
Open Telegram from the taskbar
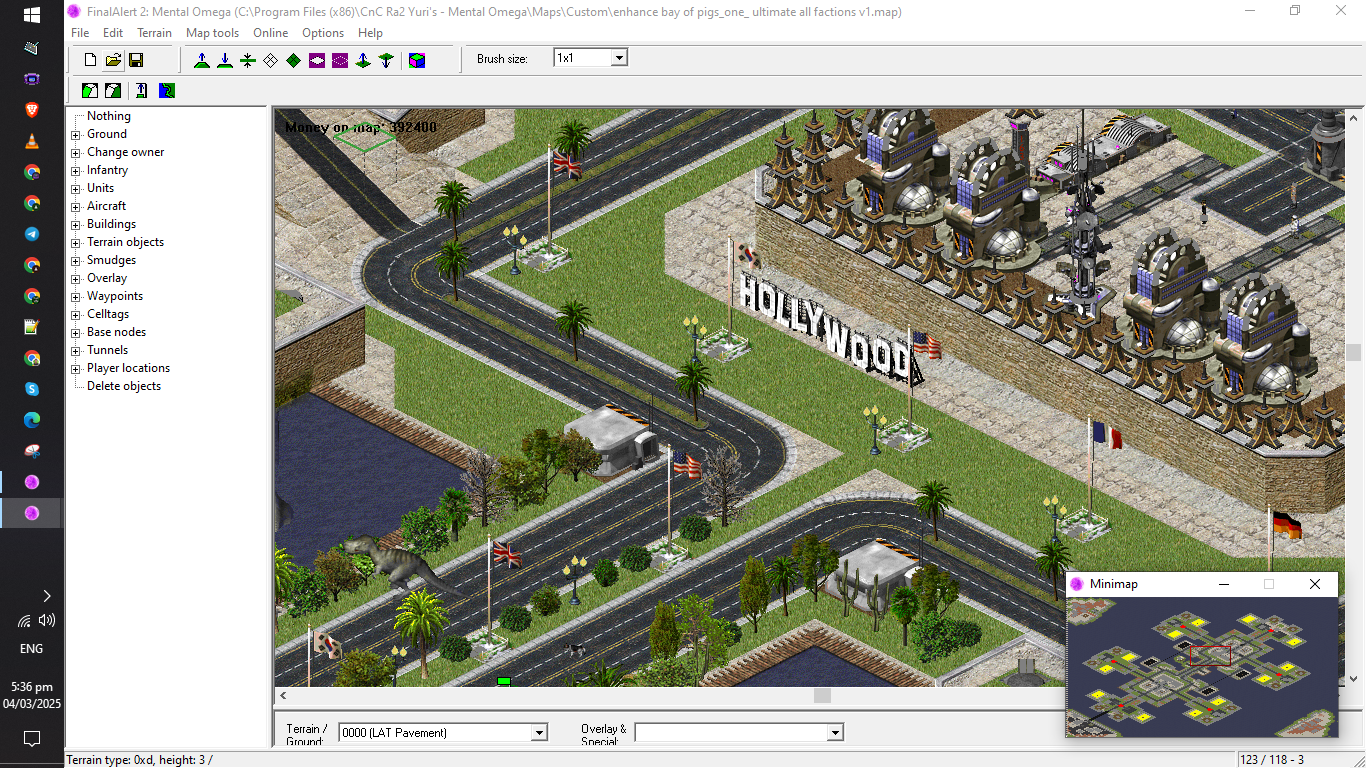click(31, 234)
